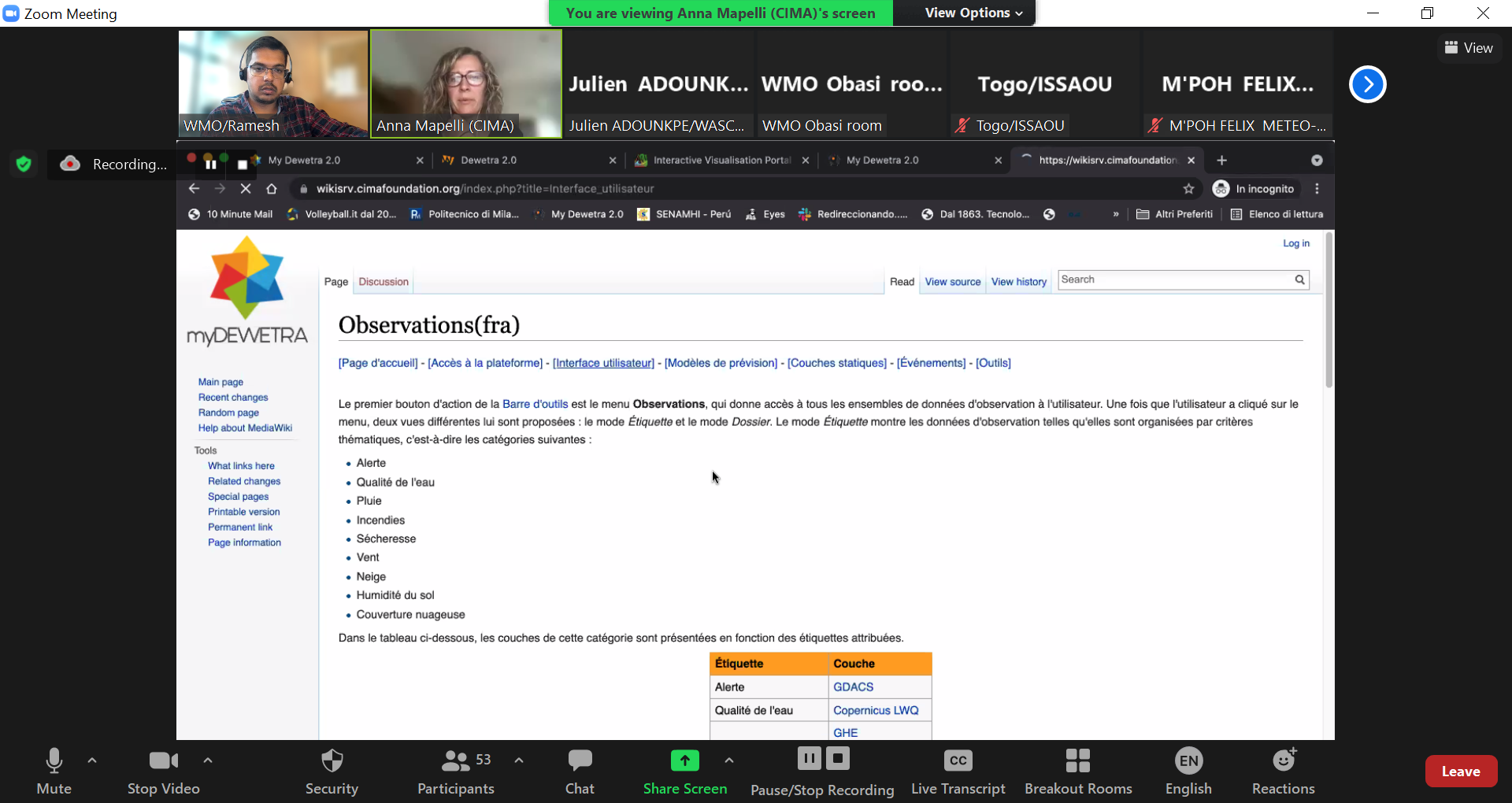This screenshot has height=803, width=1512.
Task: Open the wiki Discussion tab
Action: coord(384,282)
